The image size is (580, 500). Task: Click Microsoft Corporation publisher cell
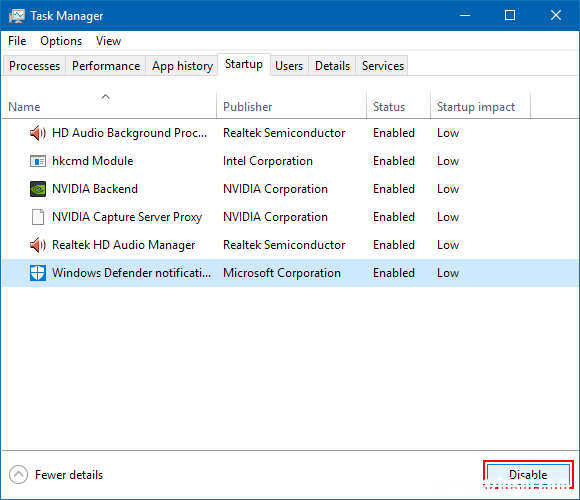click(281, 273)
